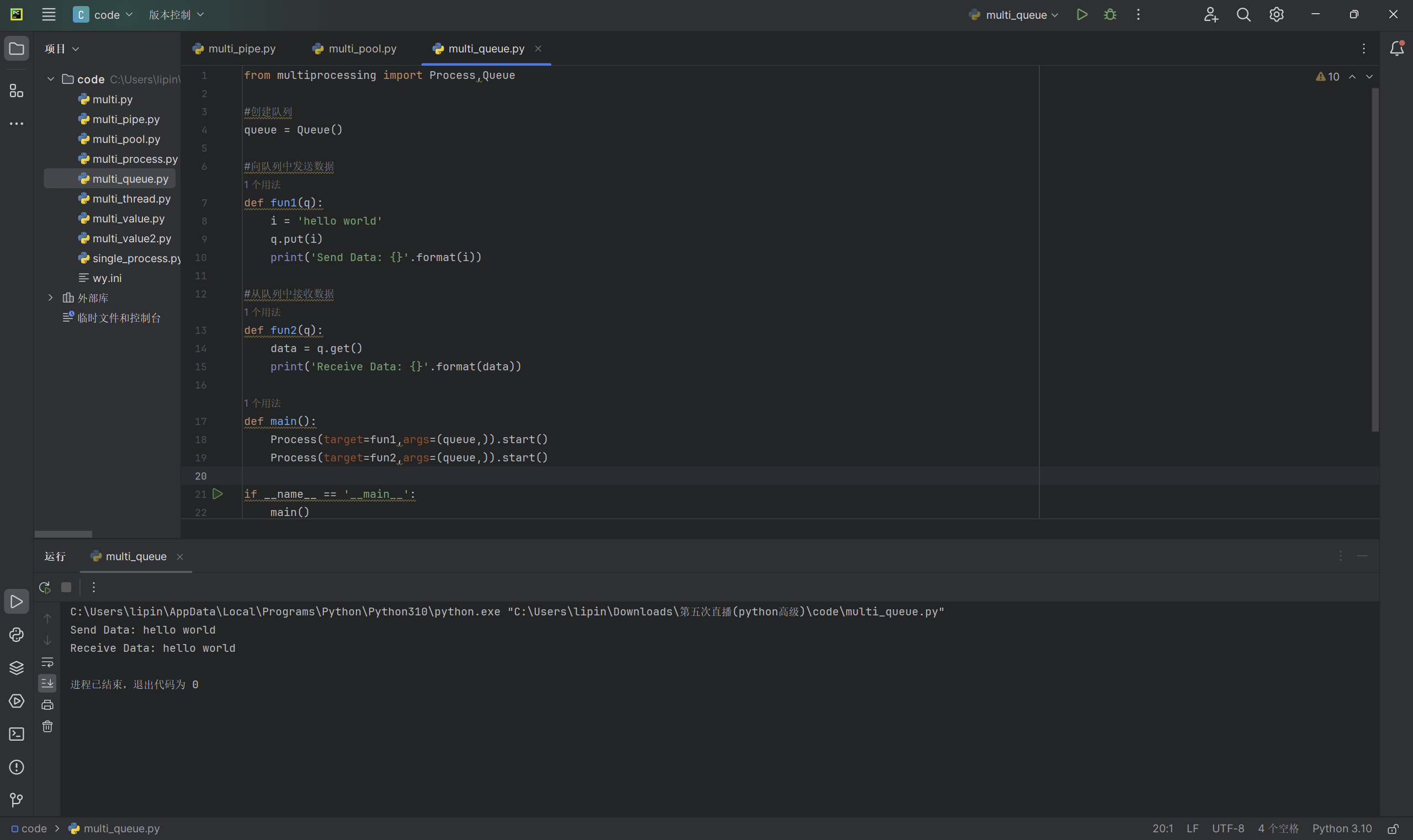Toggle read-only lock in status bar
Screen dimensions: 1413x840
tap(1393, 828)
